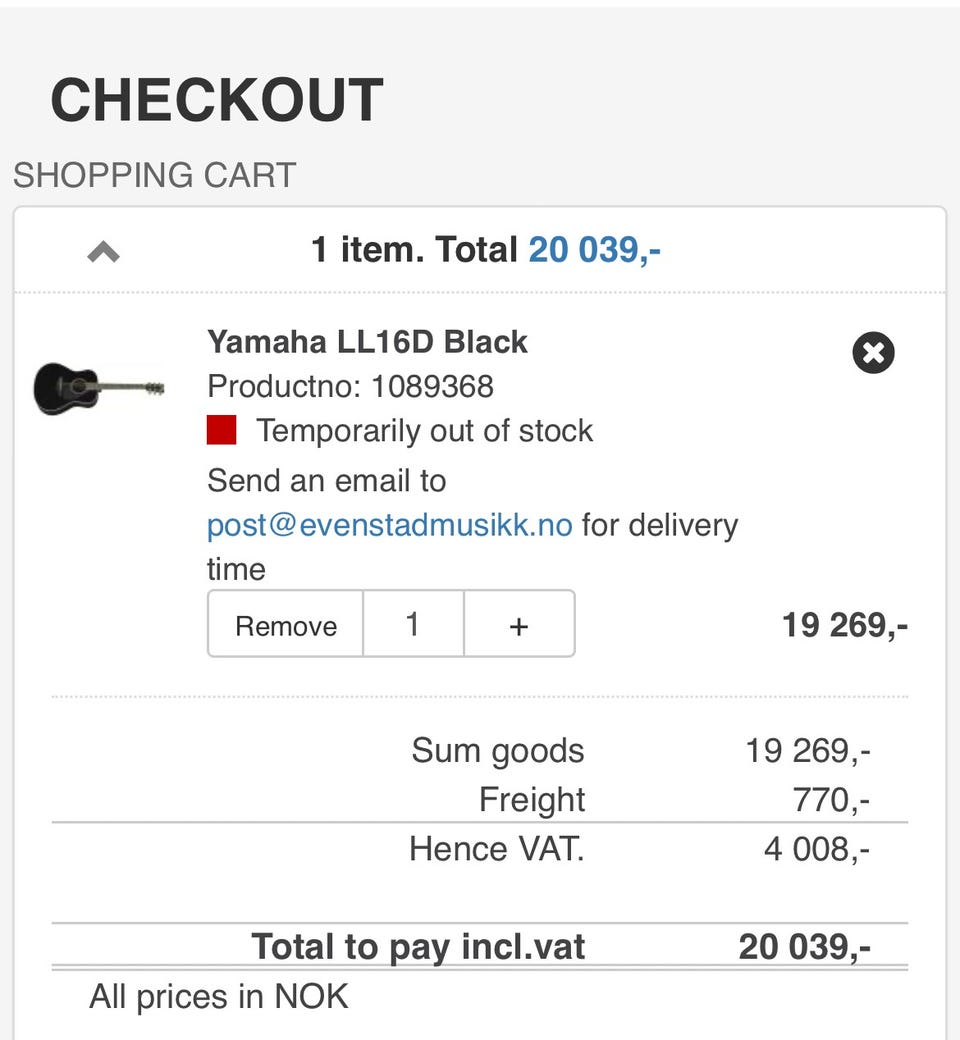Increase quantity with the plus button

coord(519,624)
